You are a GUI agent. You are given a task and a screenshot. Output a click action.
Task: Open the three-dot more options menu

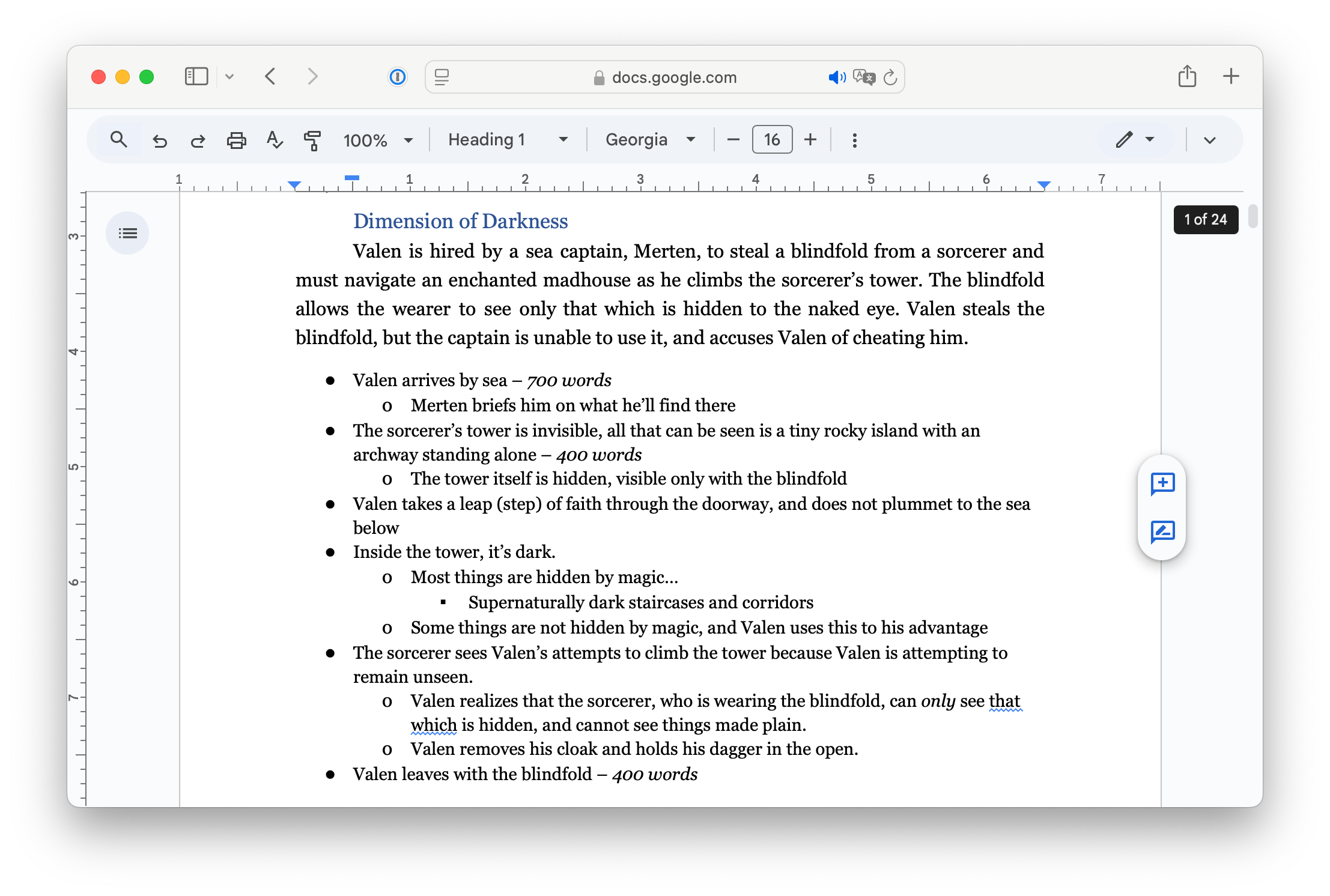854,141
